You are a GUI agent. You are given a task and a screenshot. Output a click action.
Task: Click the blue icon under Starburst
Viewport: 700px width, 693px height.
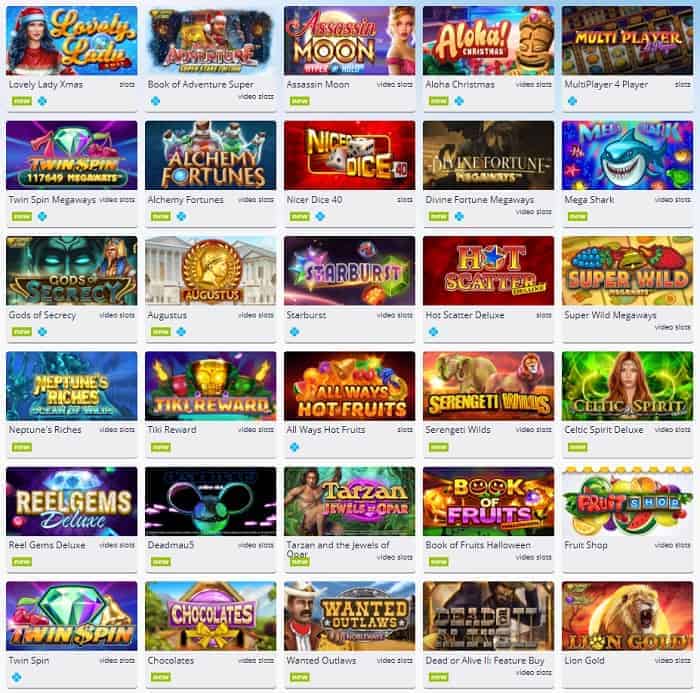294,331
